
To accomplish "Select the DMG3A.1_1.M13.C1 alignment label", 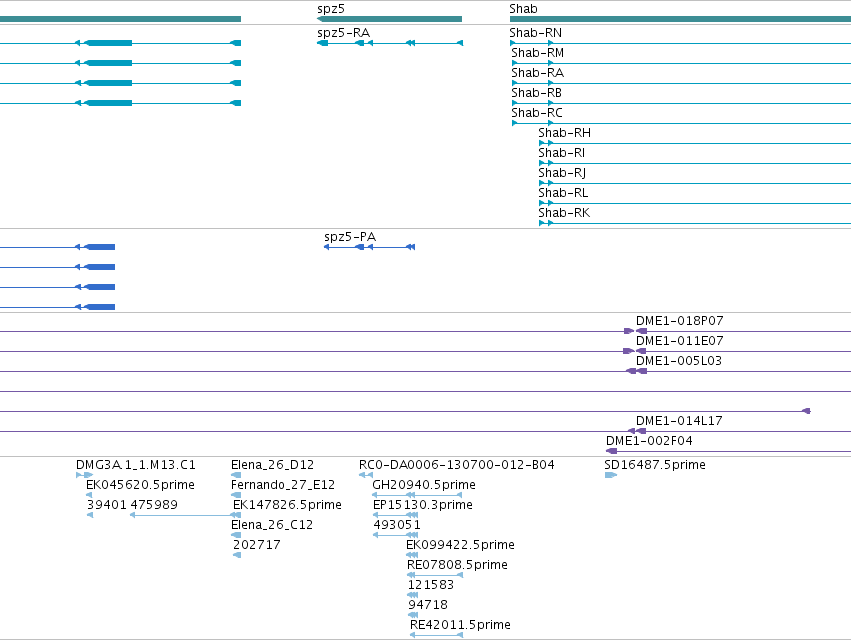I will (x=136, y=465).
